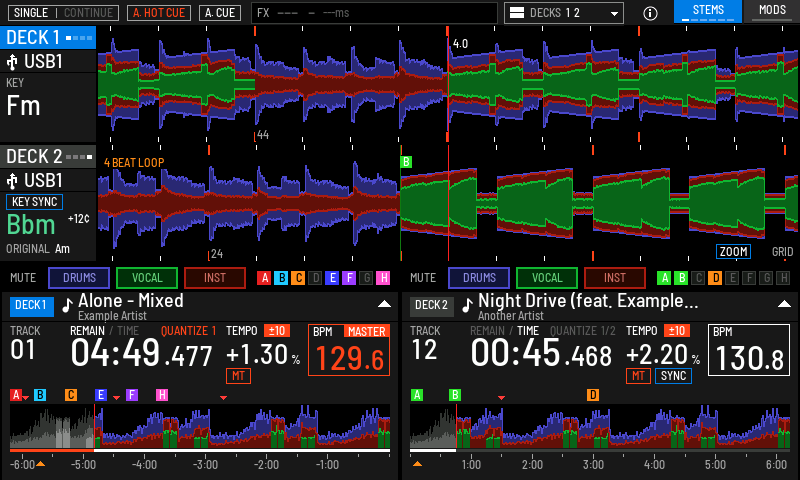Click music note icon beside Alone - Mixed
This screenshot has width=800, height=480.
click(67, 305)
